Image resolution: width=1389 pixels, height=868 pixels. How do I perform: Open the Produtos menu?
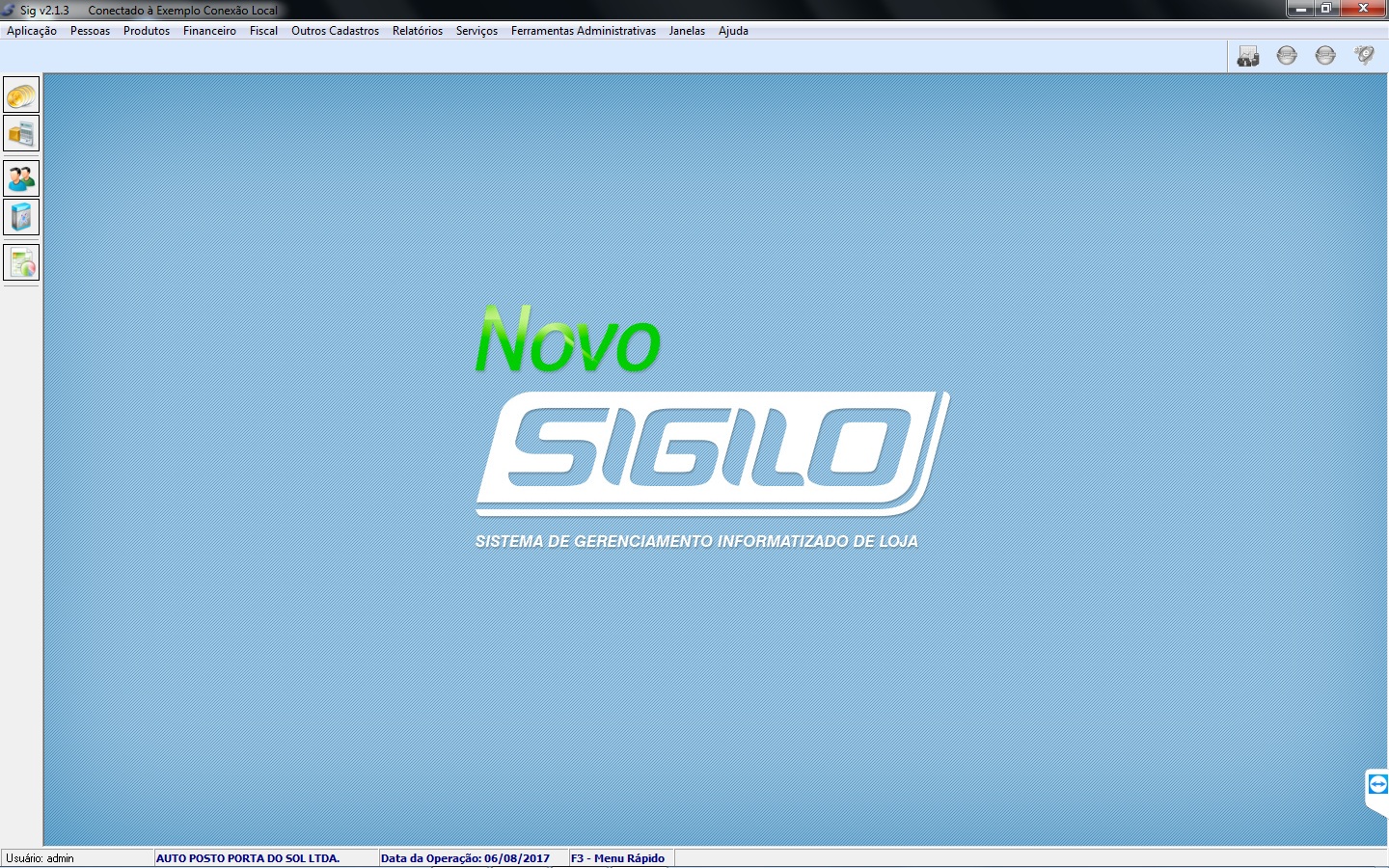(x=147, y=31)
